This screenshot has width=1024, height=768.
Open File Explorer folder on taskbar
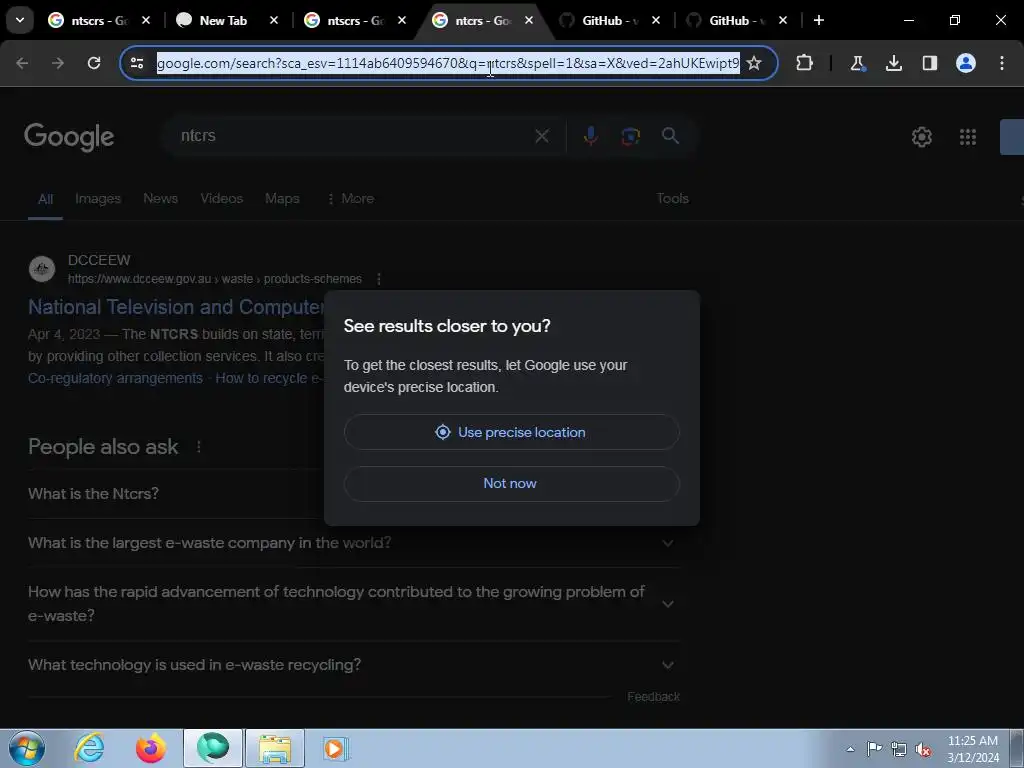(x=275, y=748)
